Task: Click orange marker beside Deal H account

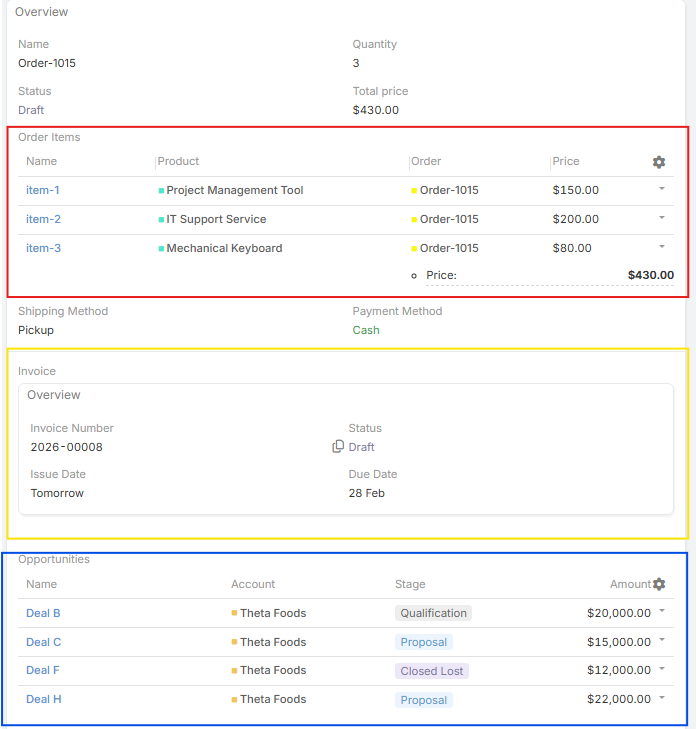Action: [235, 700]
